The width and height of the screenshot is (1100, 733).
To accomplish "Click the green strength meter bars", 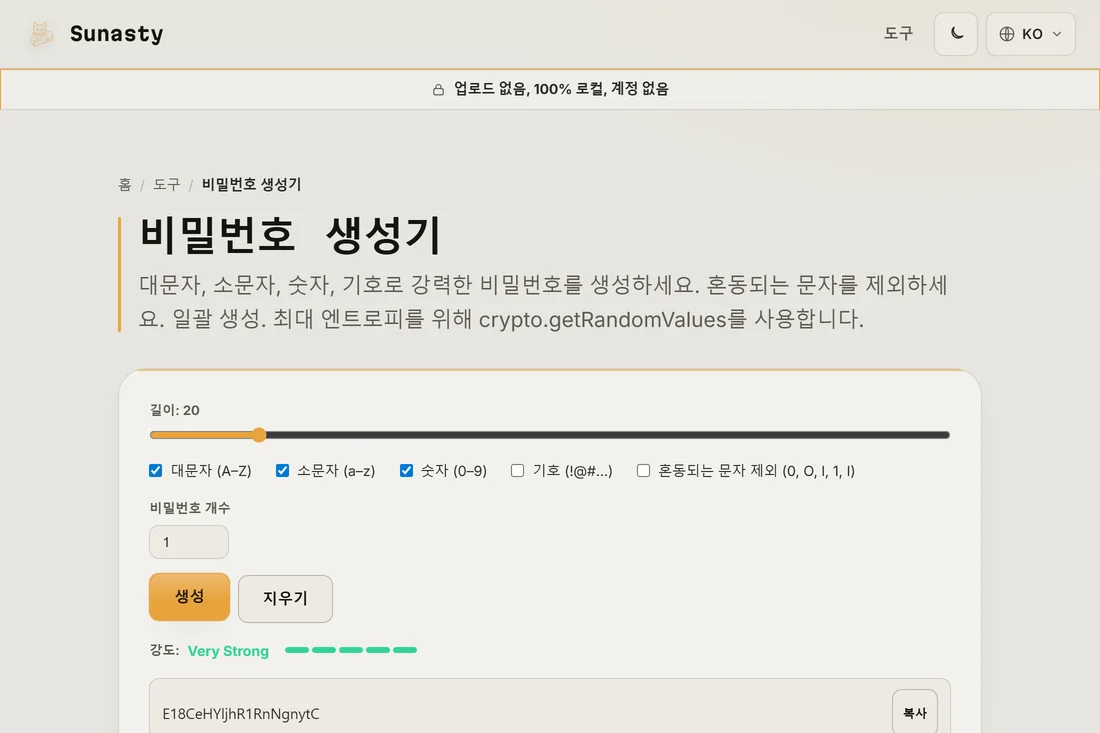I will pos(351,650).
